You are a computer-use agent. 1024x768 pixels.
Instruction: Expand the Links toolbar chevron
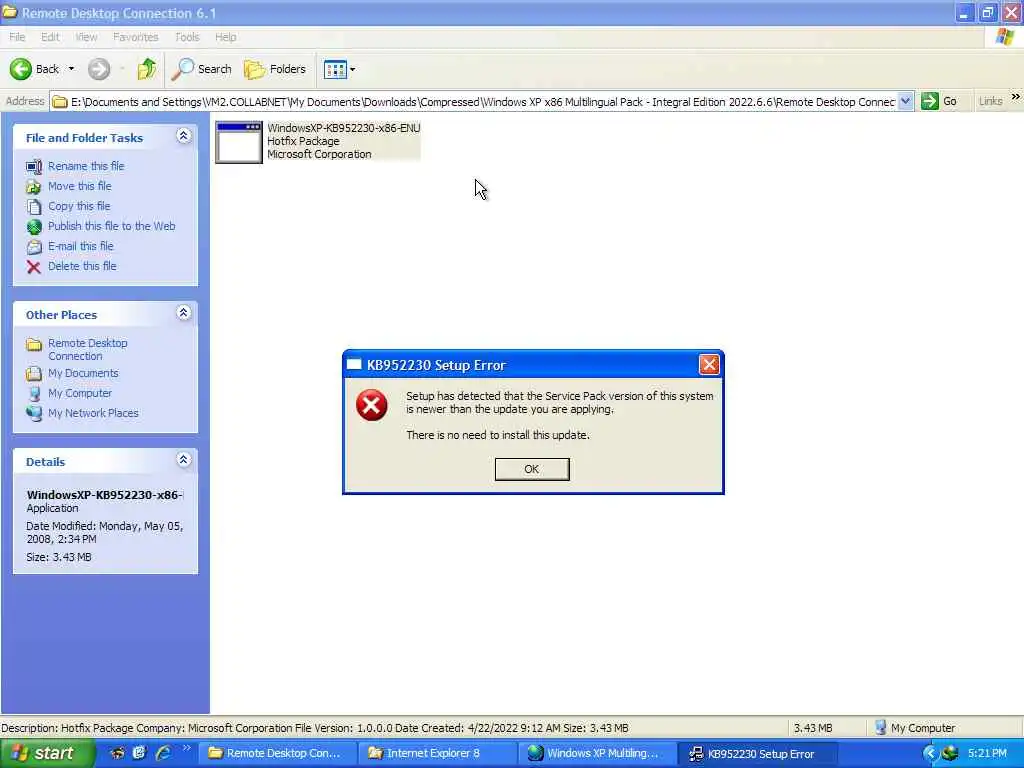pos(1016,97)
